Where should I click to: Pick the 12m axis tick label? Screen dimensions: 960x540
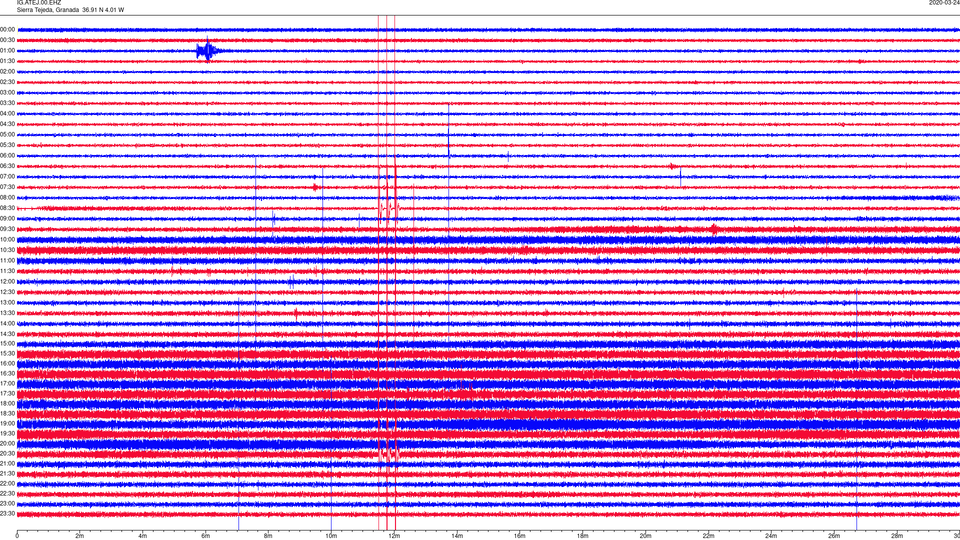coord(394,536)
